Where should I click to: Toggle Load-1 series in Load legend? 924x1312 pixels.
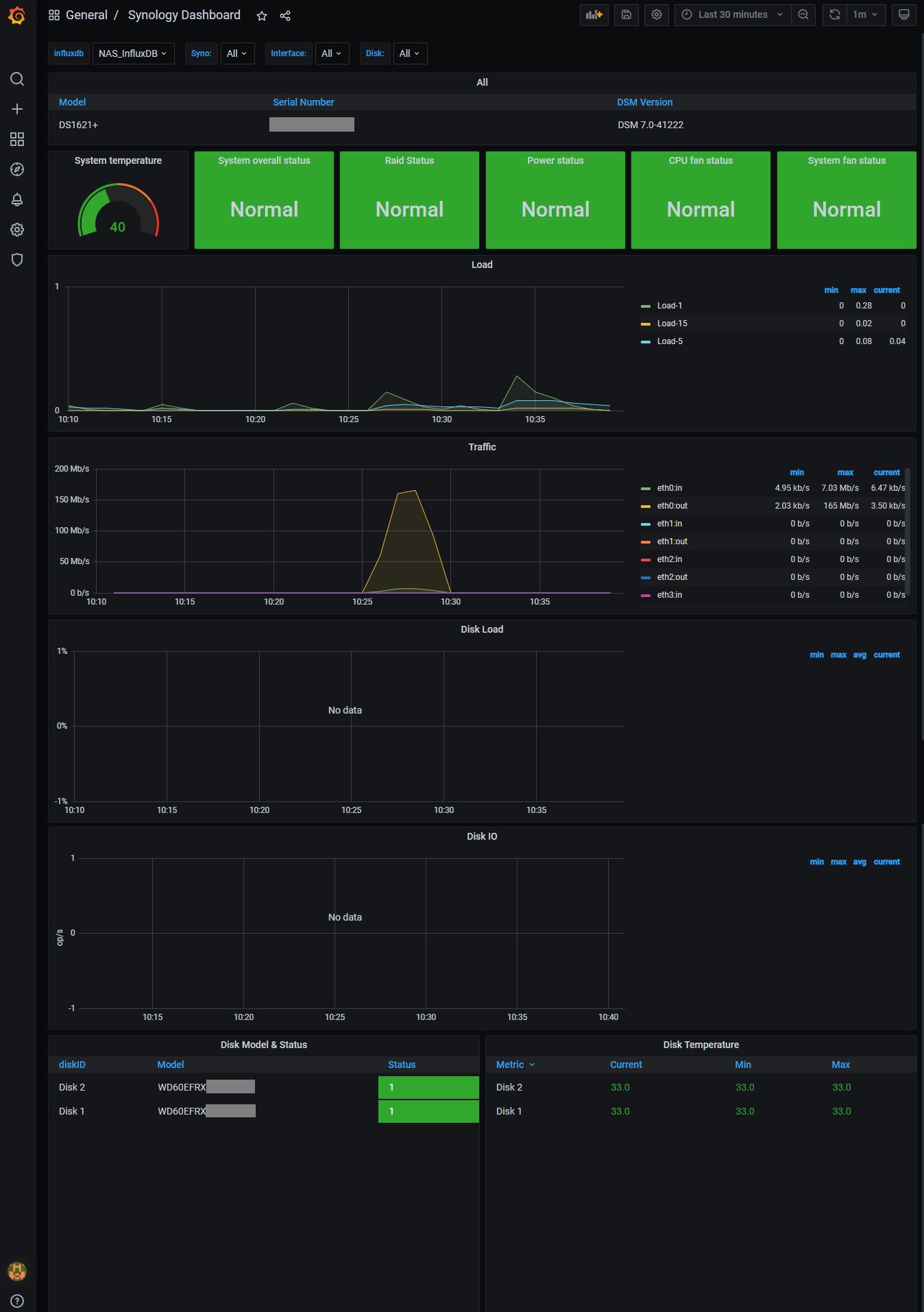(x=669, y=306)
